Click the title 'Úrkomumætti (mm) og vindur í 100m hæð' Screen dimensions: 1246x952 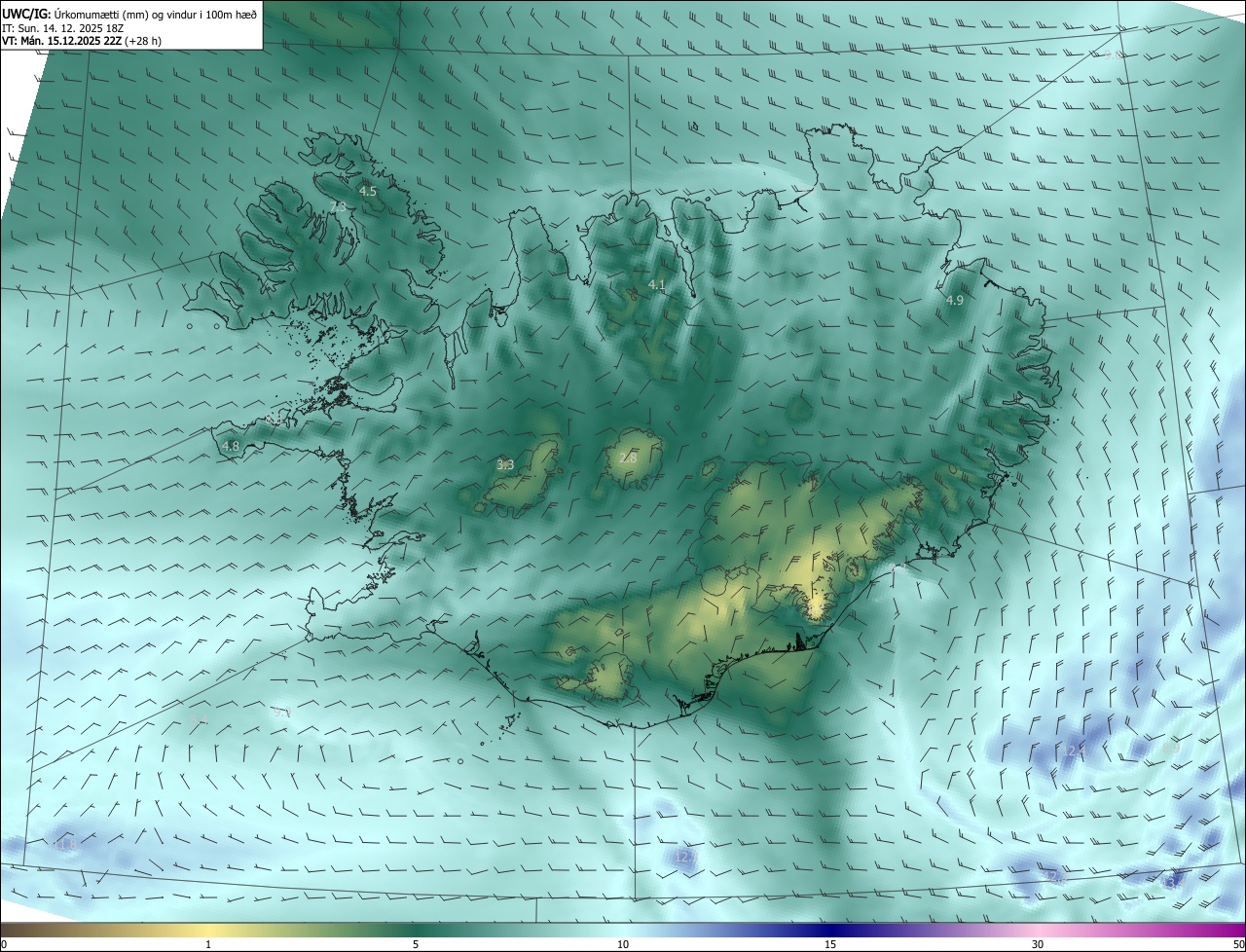tap(155, 14)
